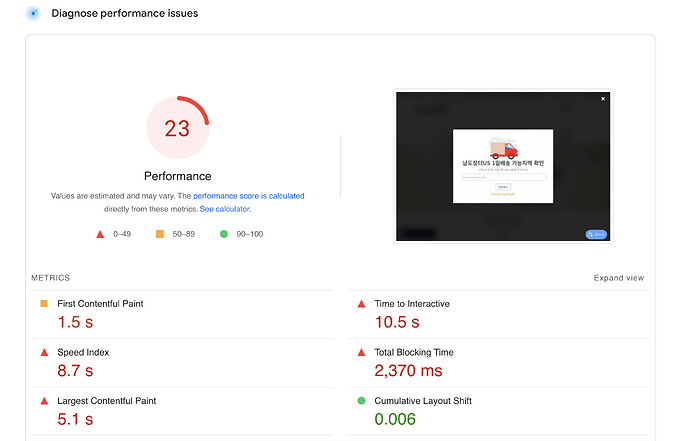Open the 'performance score is calculated' link
690x441 pixels.
(249, 196)
